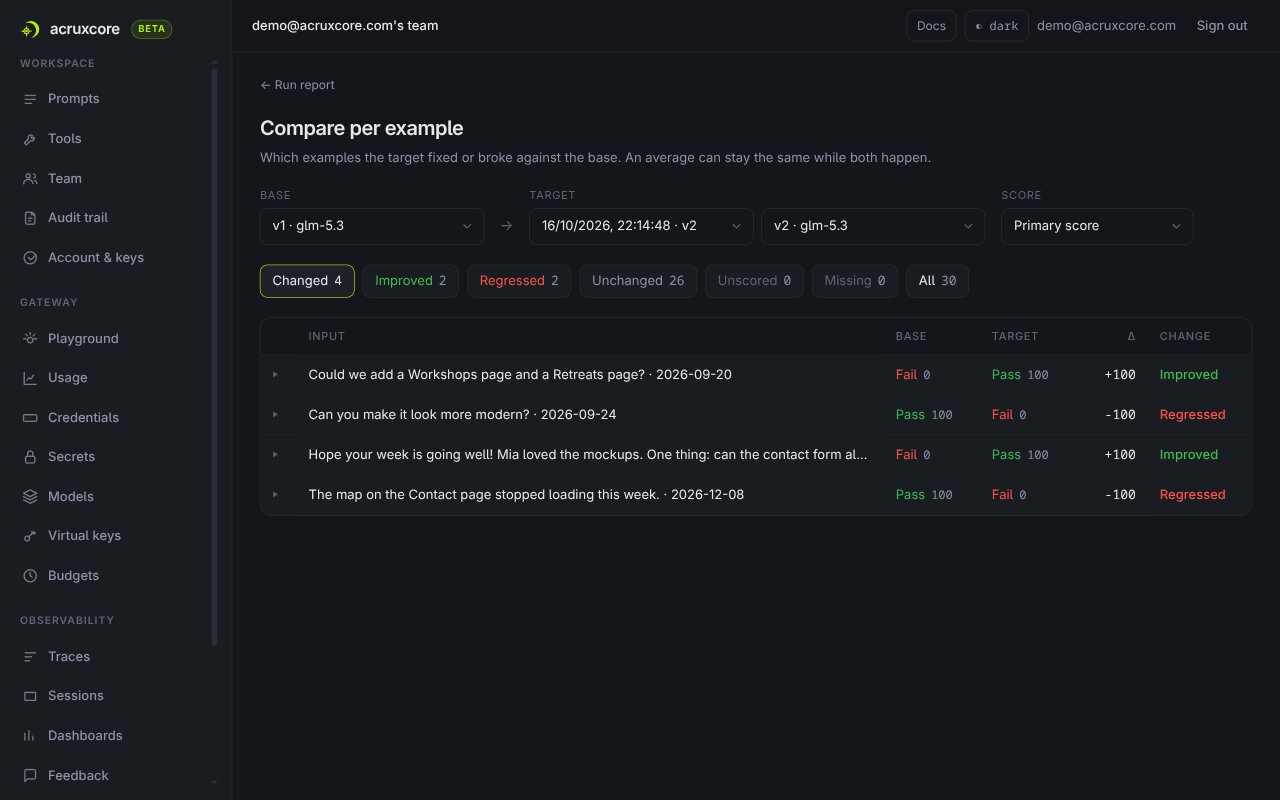Open Prompts via its sidebar icon

click(x=30, y=99)
